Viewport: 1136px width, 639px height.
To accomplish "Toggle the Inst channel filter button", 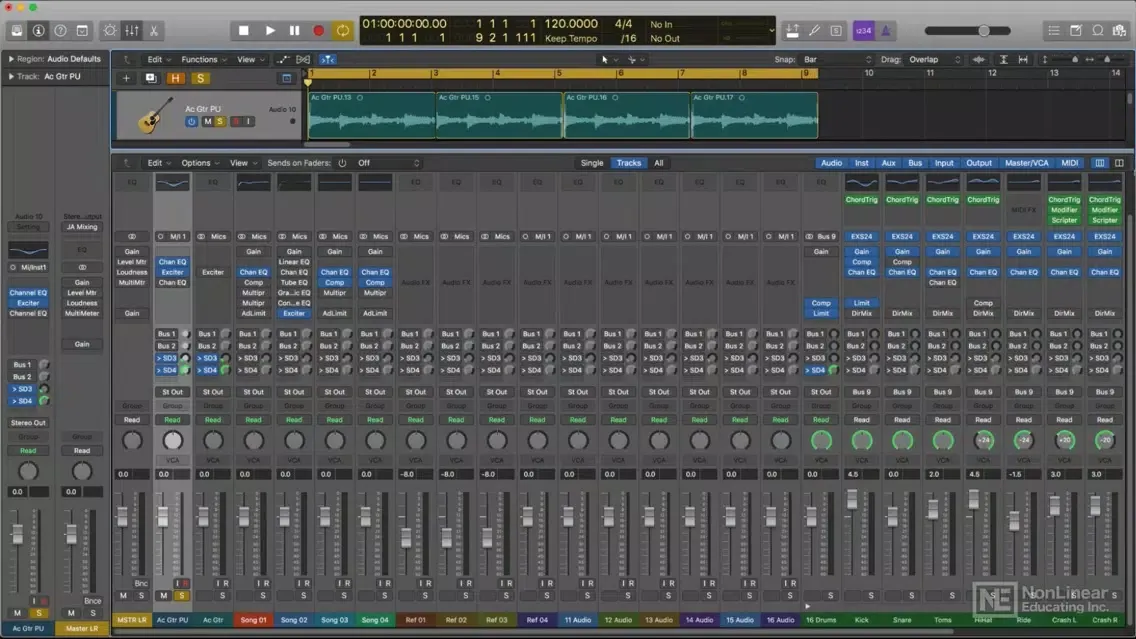I will (861, 163).
